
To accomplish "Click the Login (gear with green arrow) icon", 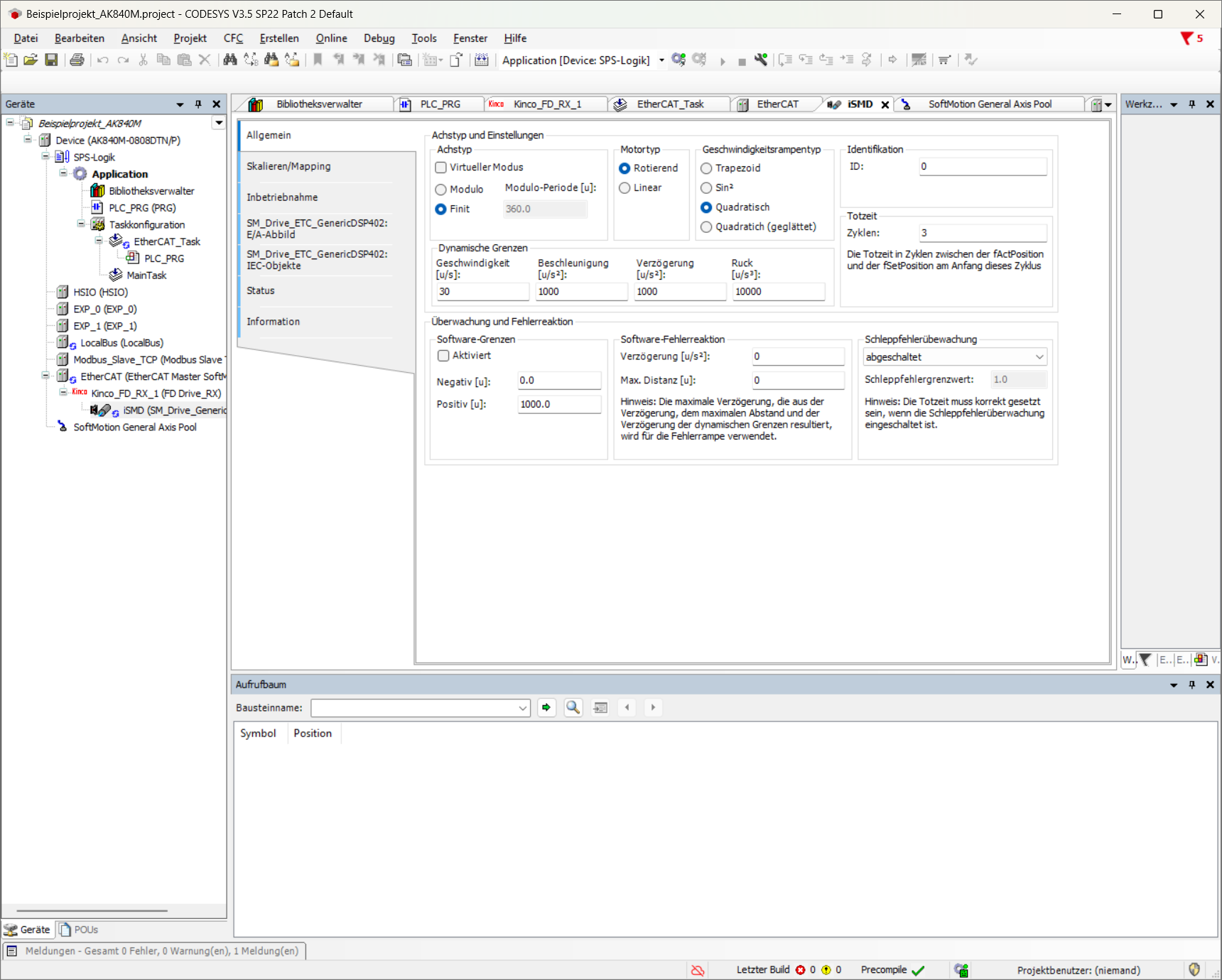I will click(678, 60).
